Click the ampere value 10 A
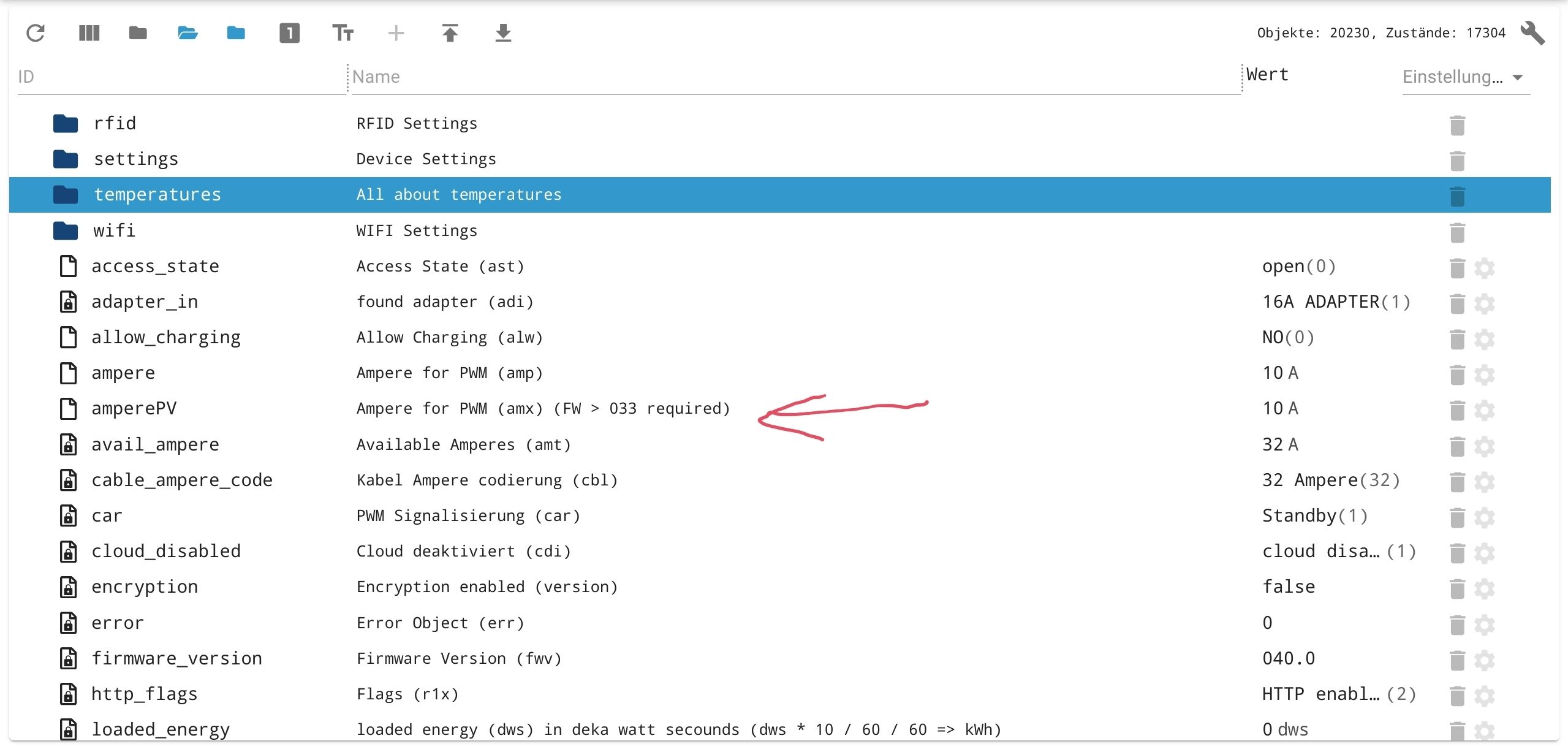The image size is (1568, 749). (x=1280, y=373)
